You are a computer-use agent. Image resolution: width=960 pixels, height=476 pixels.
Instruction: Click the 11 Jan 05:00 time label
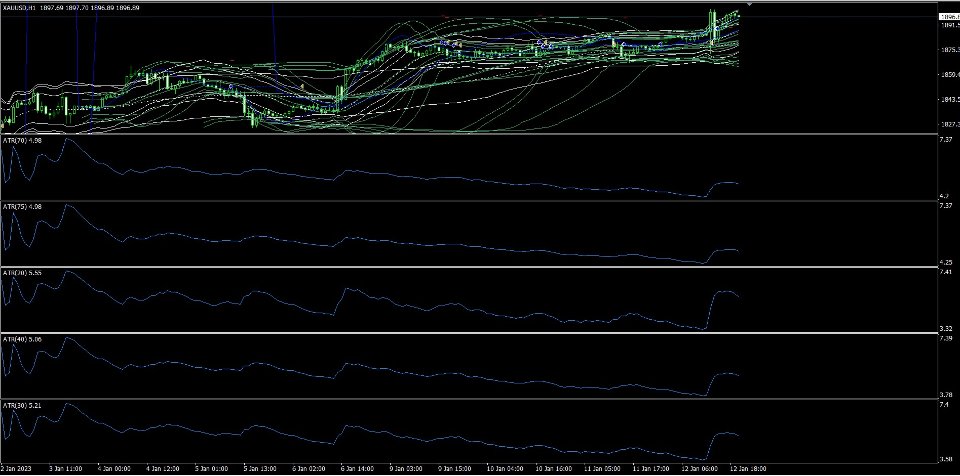602,469
